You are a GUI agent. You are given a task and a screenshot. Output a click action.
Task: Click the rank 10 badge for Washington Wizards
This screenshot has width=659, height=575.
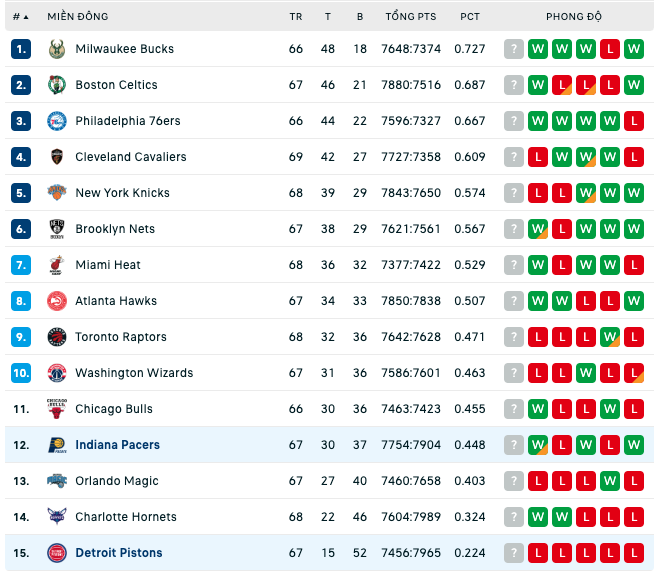tap(21, 373)
